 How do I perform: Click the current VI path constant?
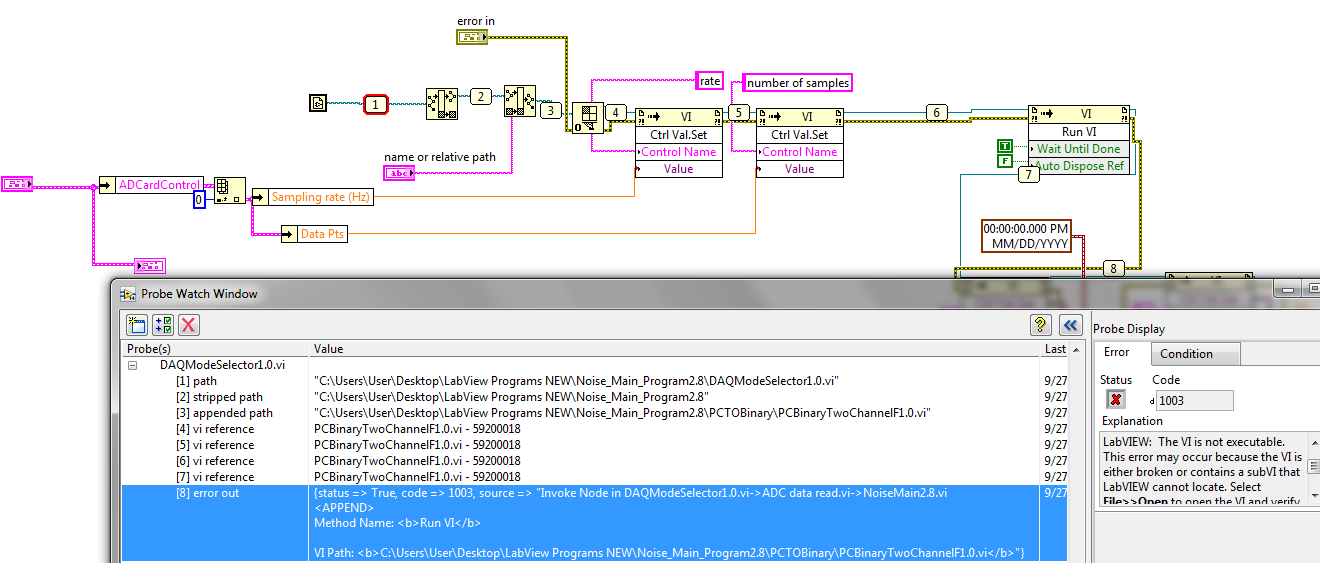[318, 102]
